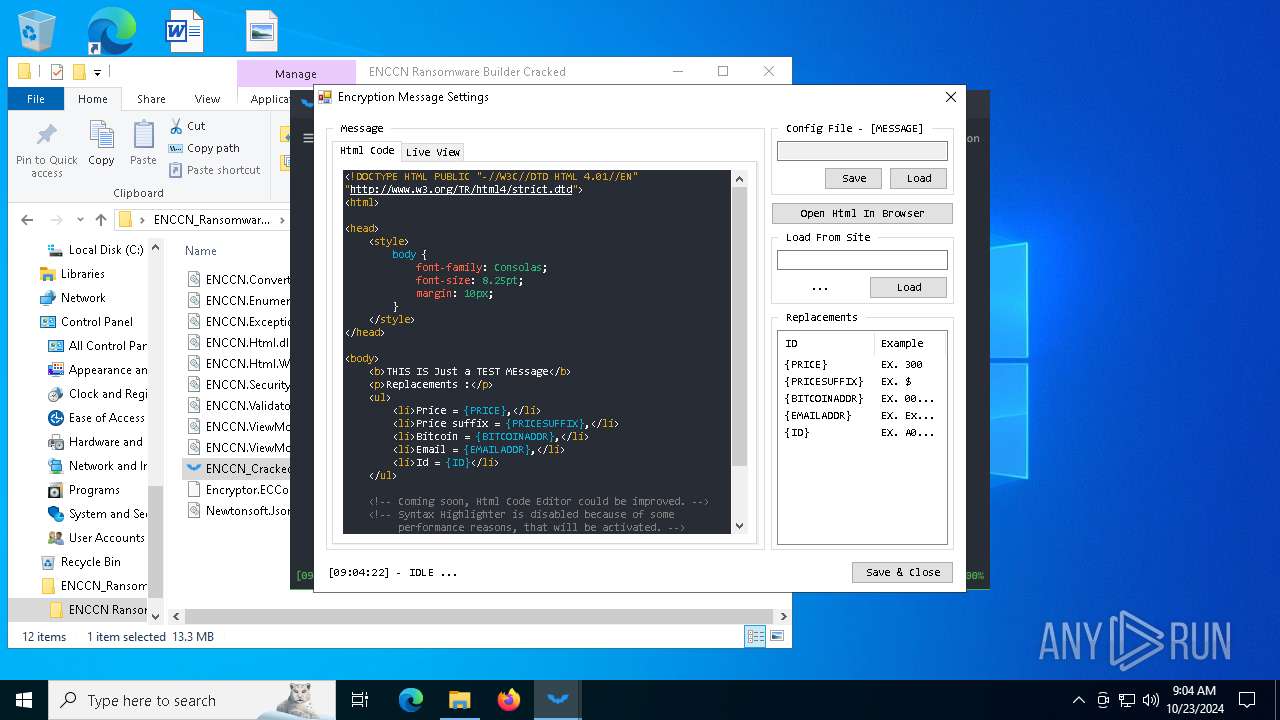Click the Up one level arrow in Explorer
Screen dimensions: 1280x720
(x=100, y=220)
